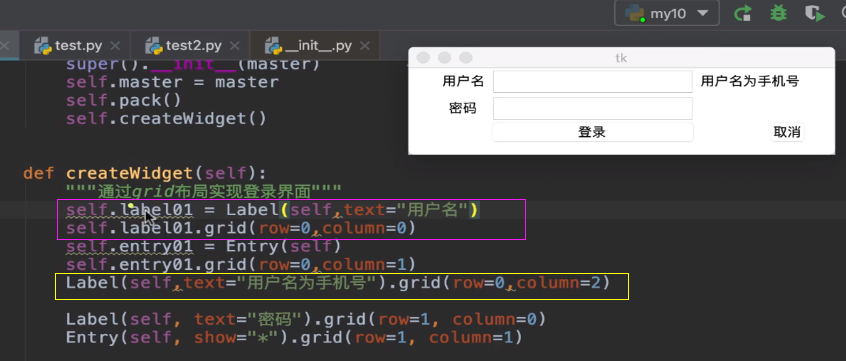Run with coverage shield icon
Image resolution: width=846 pixels, height=361 pixels.
tap(815, 13)
